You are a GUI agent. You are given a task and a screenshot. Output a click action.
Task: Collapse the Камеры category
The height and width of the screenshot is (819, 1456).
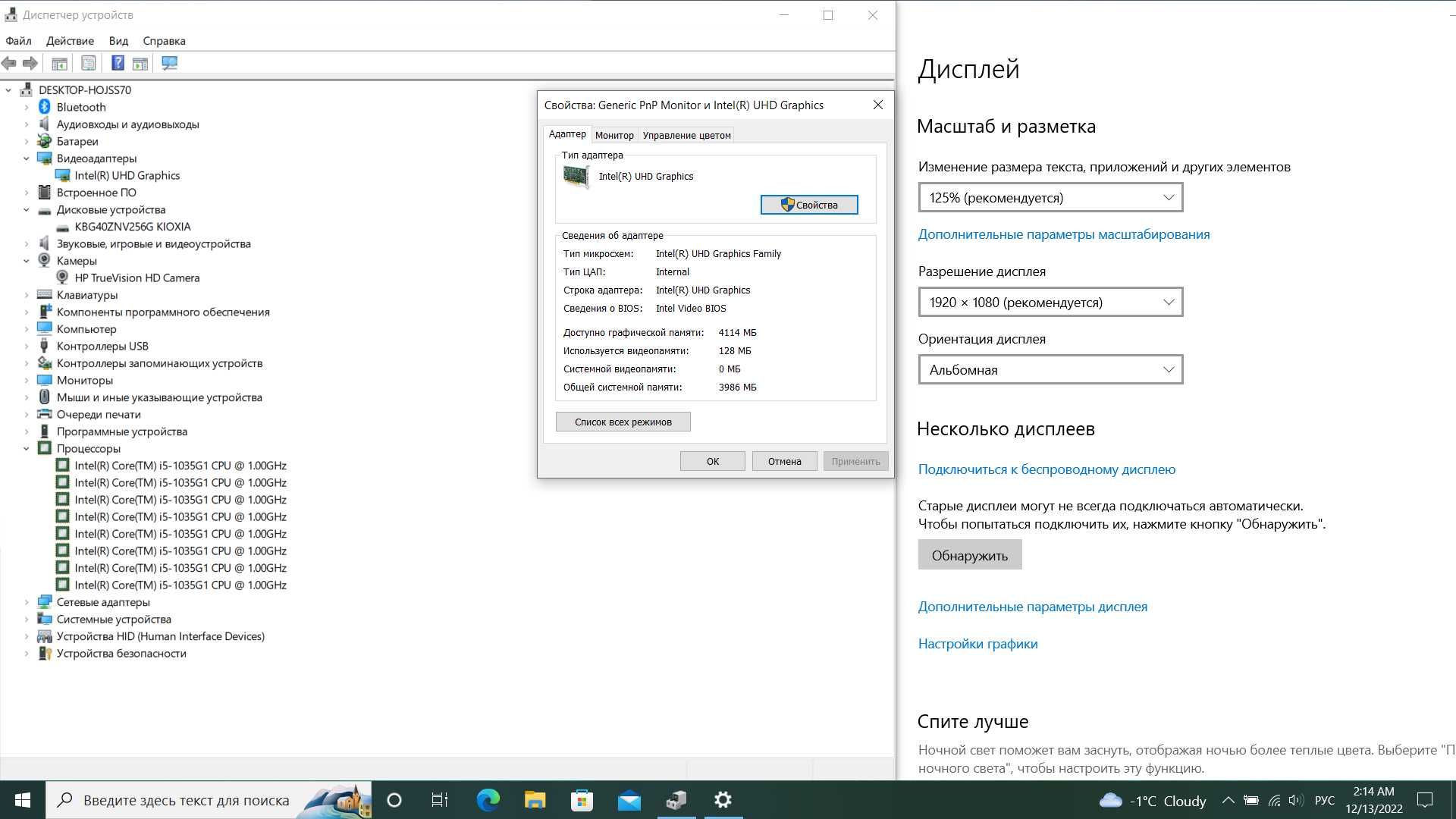26,261
